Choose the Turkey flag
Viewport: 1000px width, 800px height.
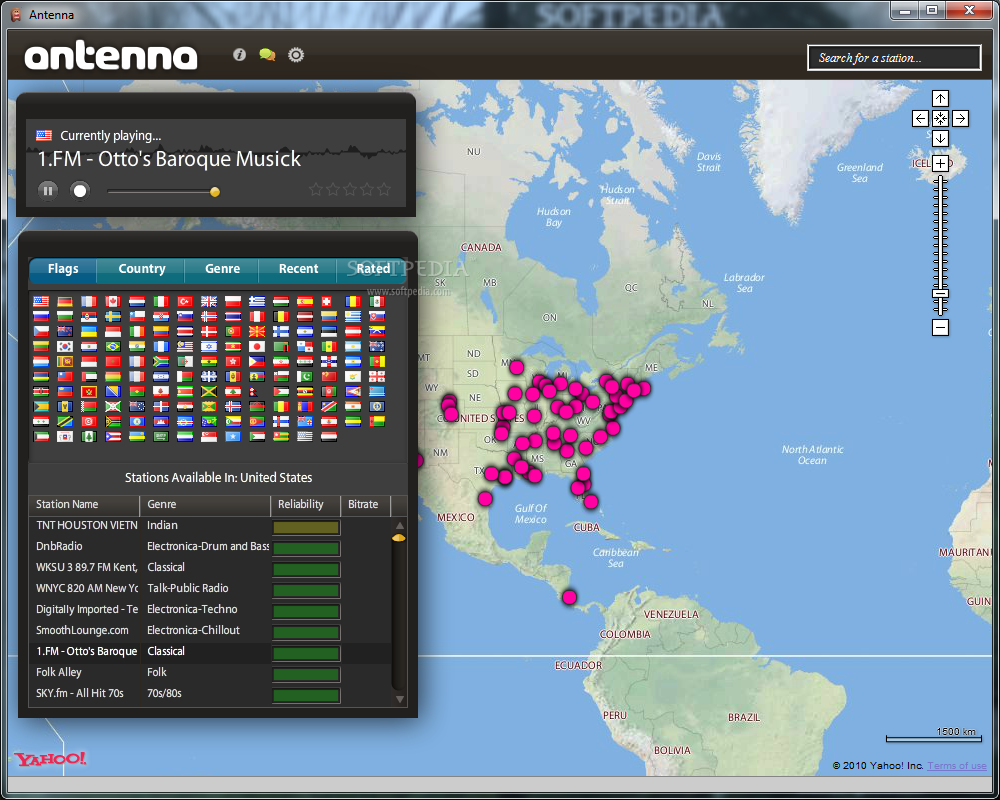pyautogui.click(x=185, y=301)
